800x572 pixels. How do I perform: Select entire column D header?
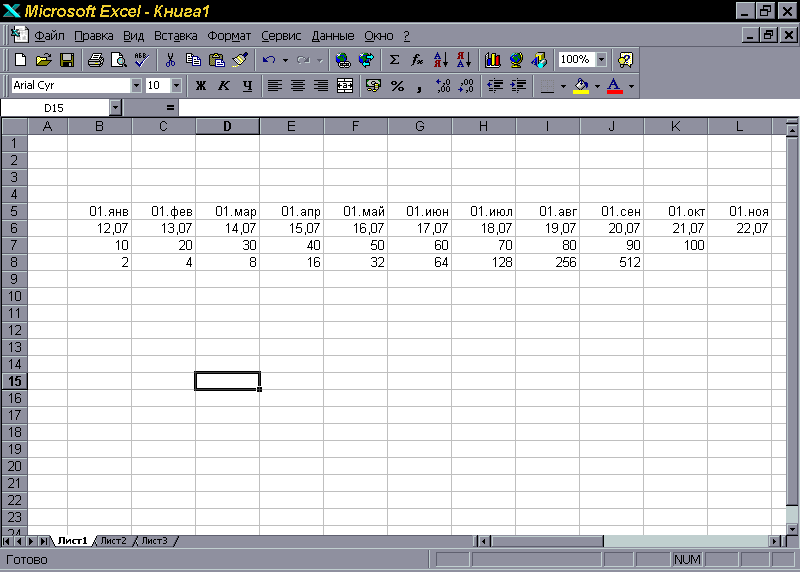228,126
